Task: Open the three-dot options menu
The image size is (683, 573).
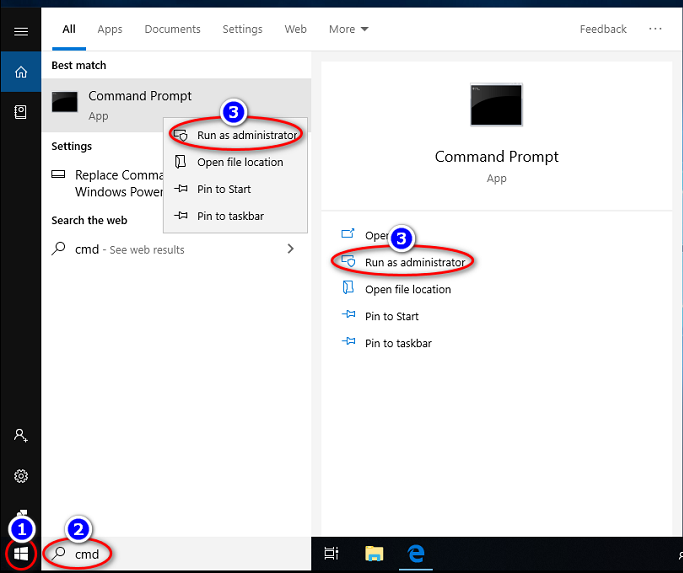Action: coord(655,29)
